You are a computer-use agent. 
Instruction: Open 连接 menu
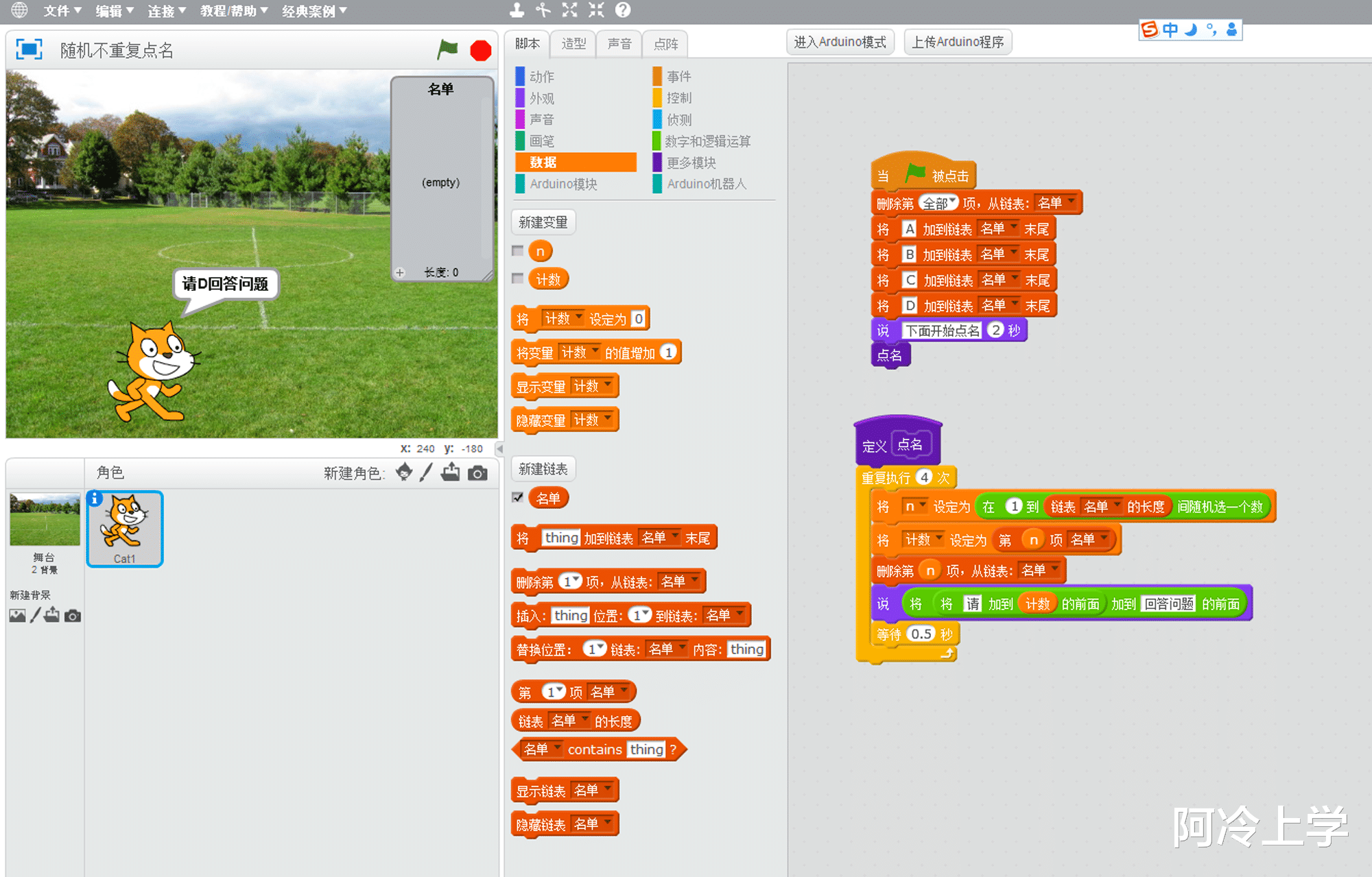[x=166, y=10]
